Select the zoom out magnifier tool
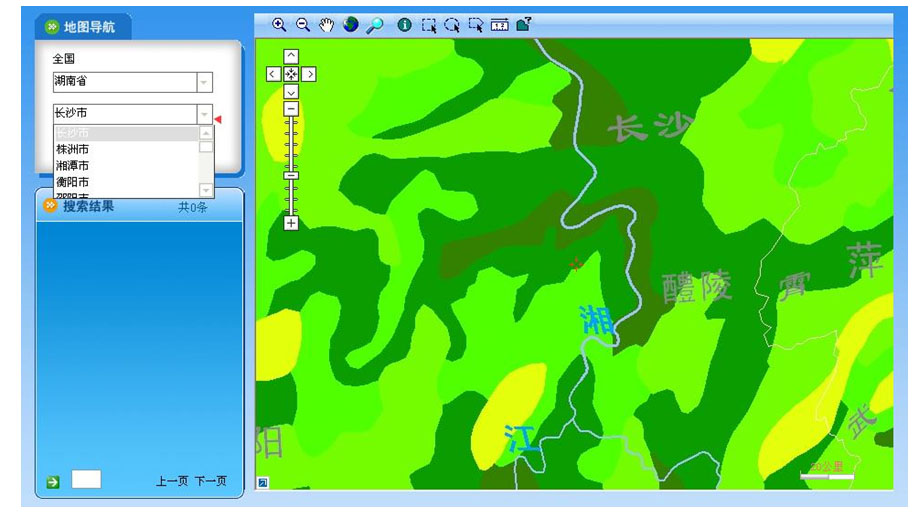915x517 pixels. point(303,25)
